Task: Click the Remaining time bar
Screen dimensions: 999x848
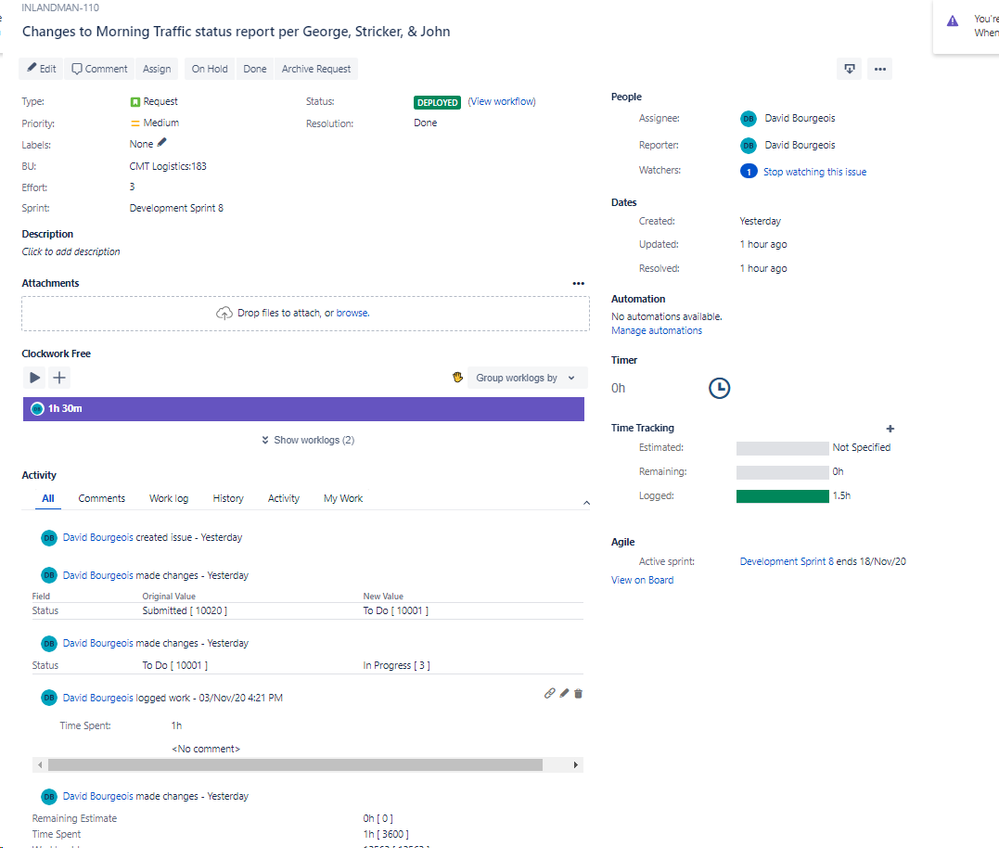Action: (782, 472)
